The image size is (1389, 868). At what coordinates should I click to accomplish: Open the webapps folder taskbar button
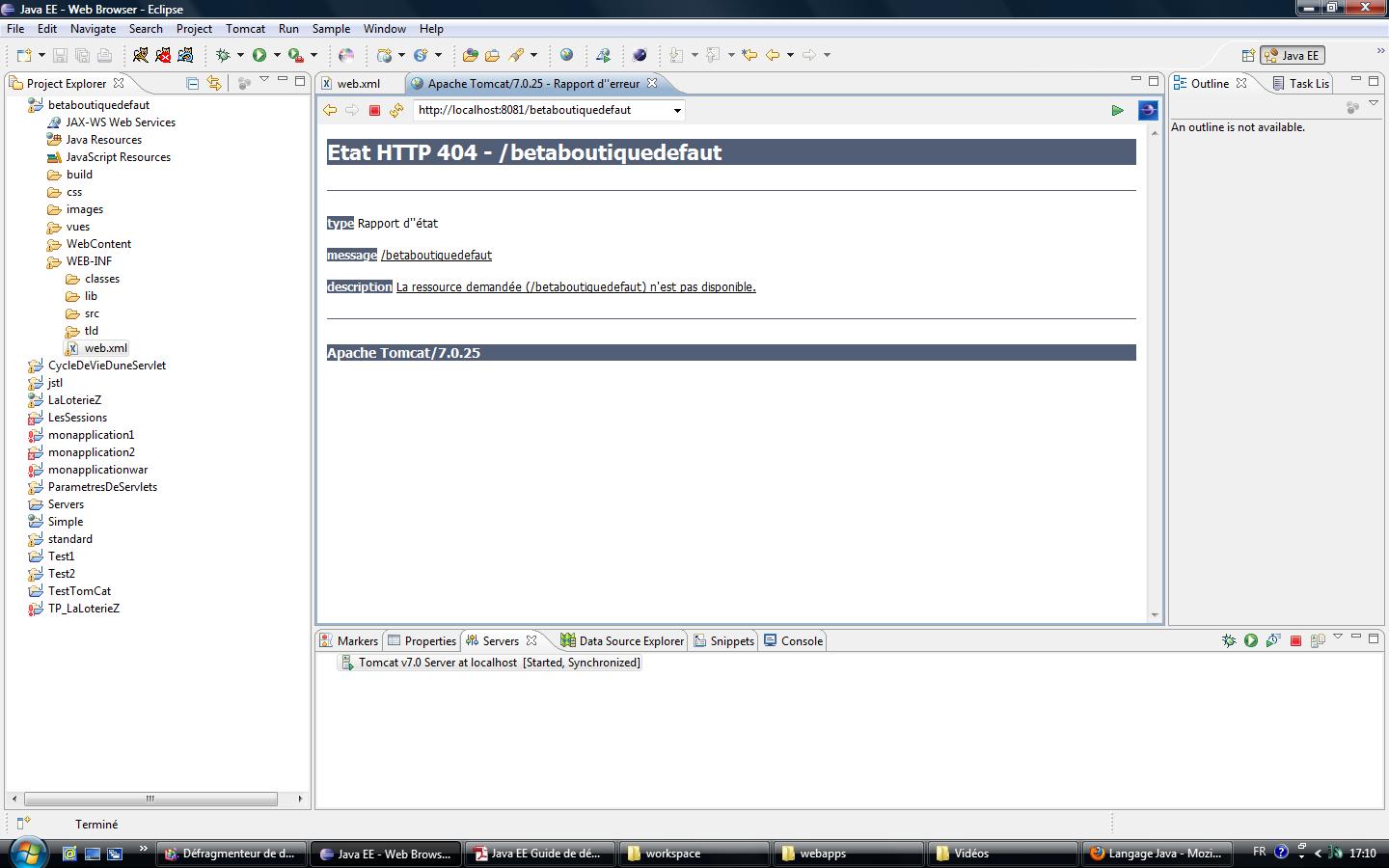[848, 854]
